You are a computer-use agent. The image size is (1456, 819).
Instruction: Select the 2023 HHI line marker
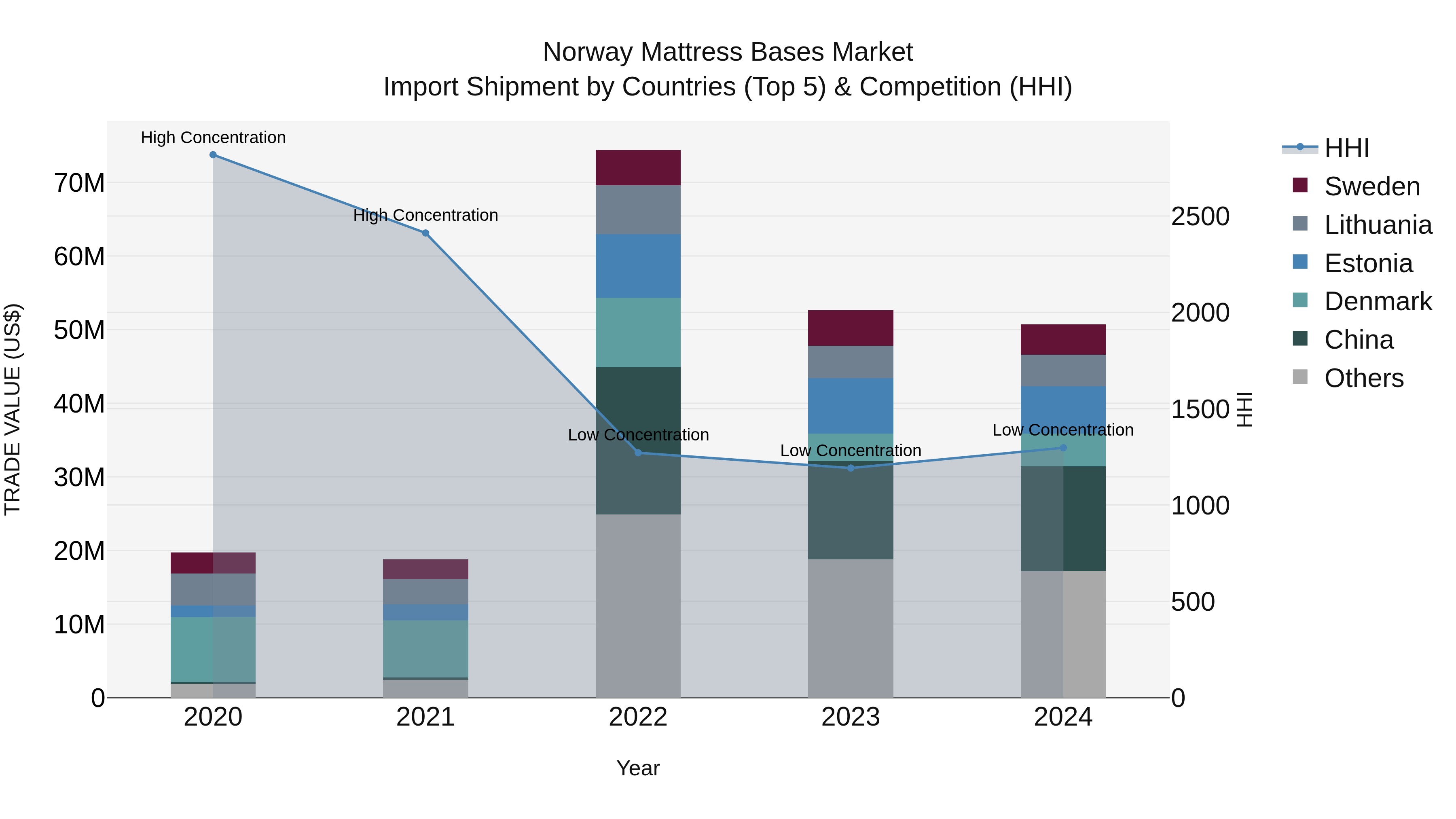pyautogui.click(x=851, y=468)
